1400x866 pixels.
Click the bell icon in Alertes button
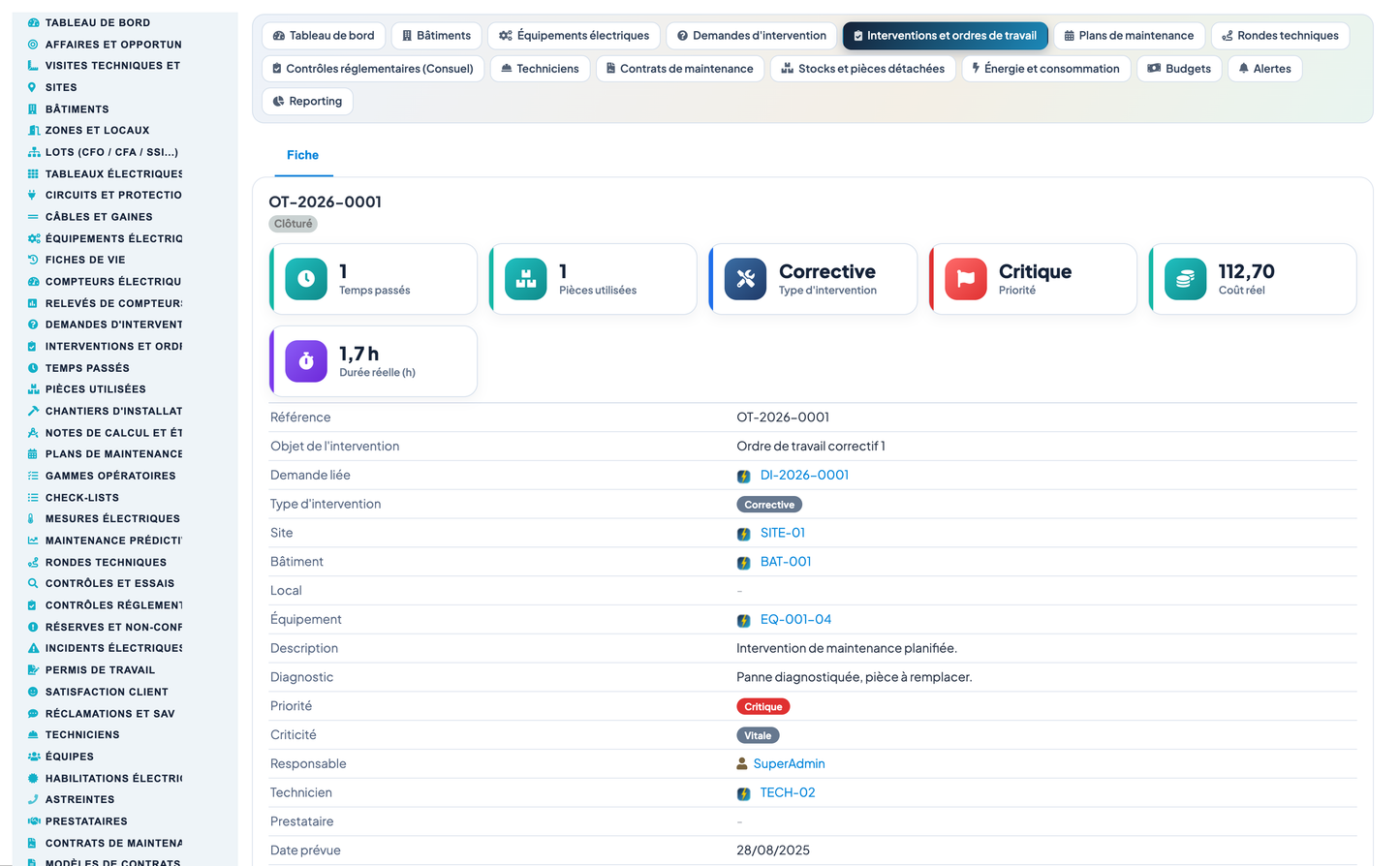click(1244, 69)
